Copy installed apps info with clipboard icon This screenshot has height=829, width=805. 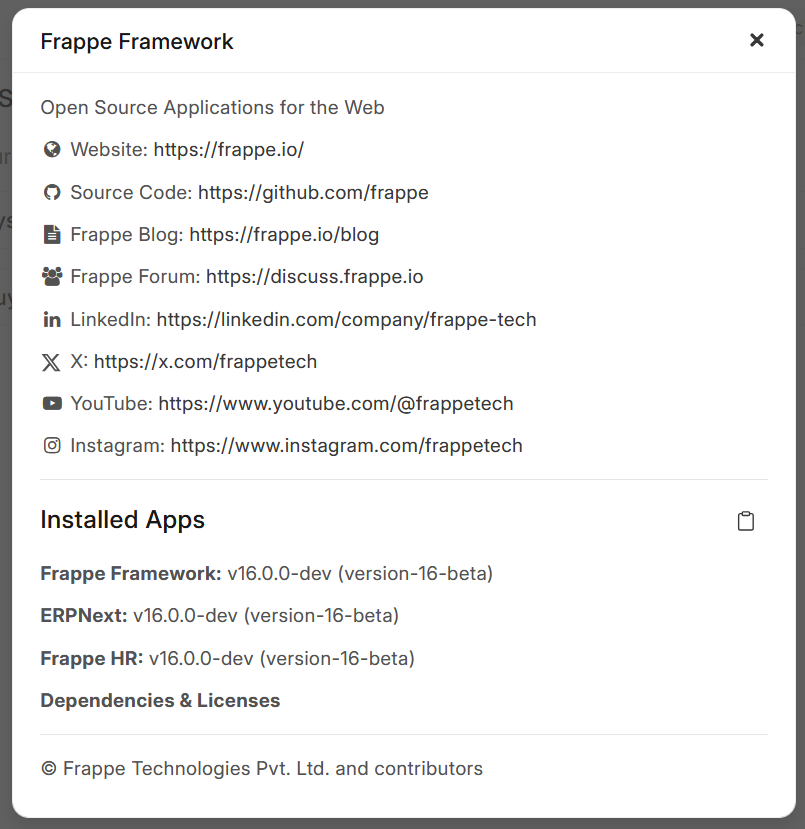(745, 521)
